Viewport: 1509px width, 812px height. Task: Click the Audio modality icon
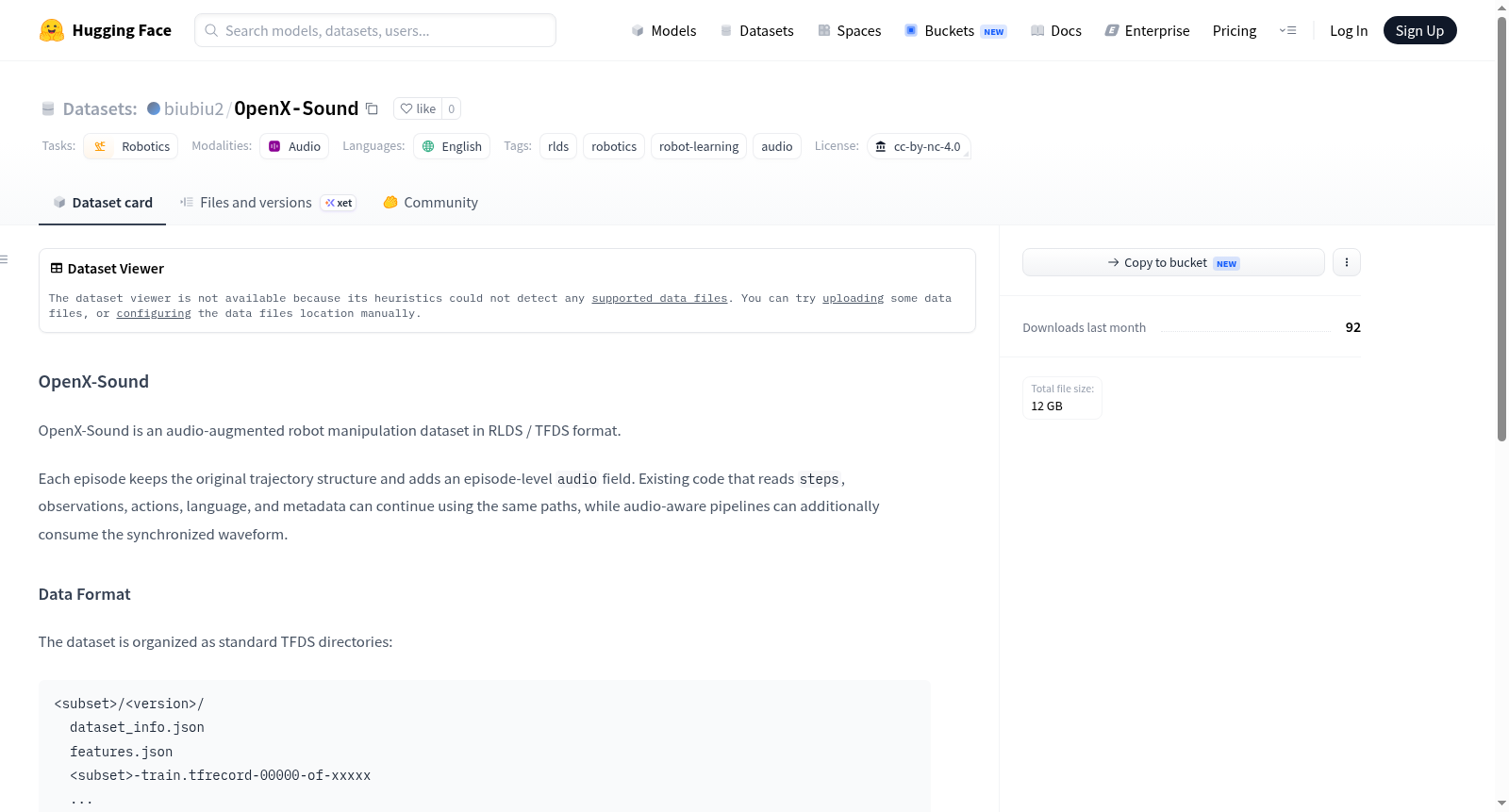274,146
